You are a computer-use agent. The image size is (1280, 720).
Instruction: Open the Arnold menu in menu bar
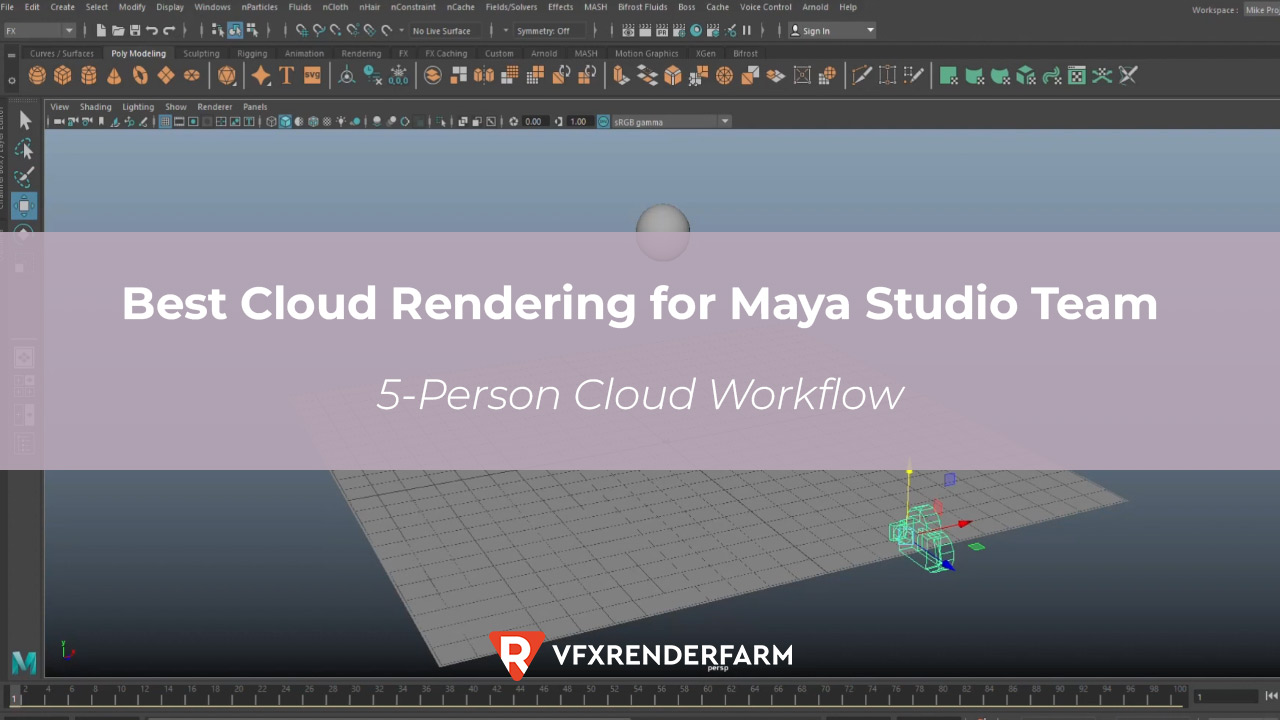click(x=815, y=7)
